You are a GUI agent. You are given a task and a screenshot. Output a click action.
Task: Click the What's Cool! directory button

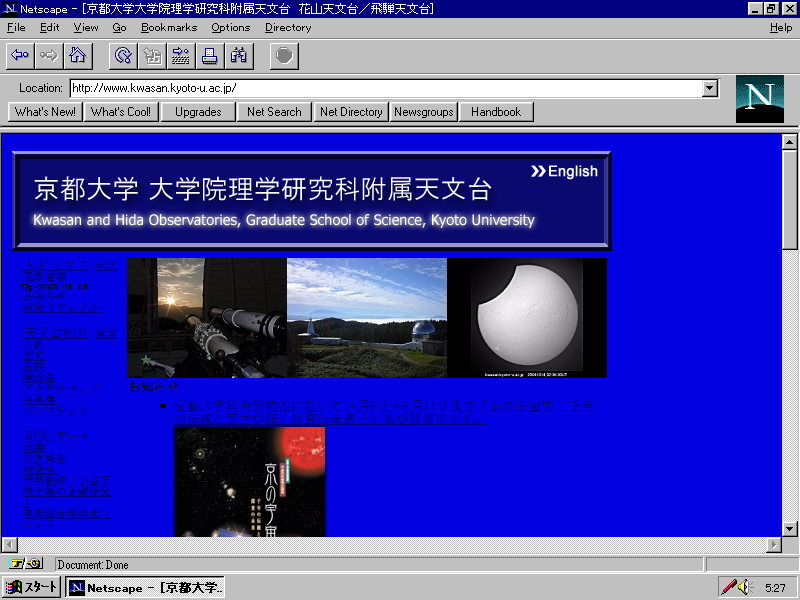point(121,112)
